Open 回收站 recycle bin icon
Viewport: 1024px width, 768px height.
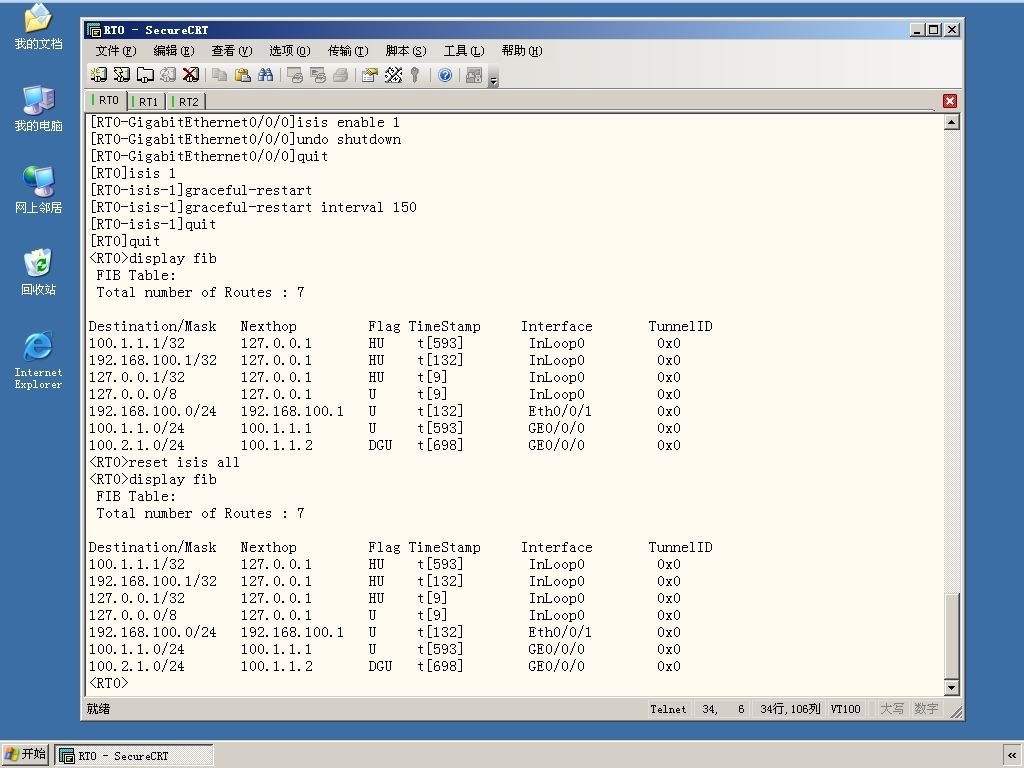[x=39, y=272]
